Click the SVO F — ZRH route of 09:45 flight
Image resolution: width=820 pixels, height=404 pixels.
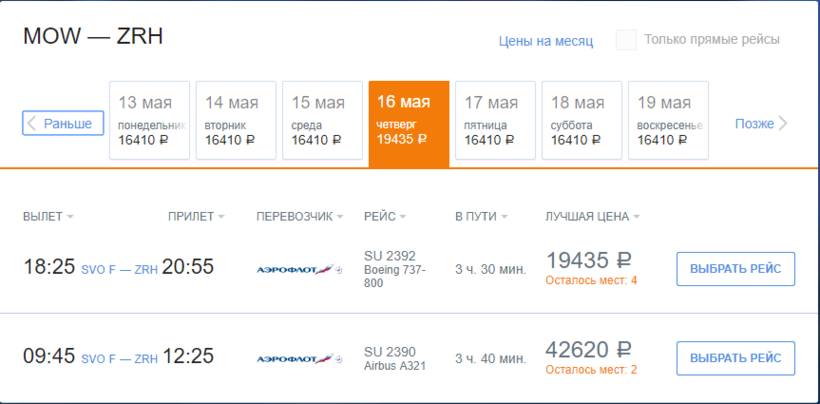(x=119, y=358)
